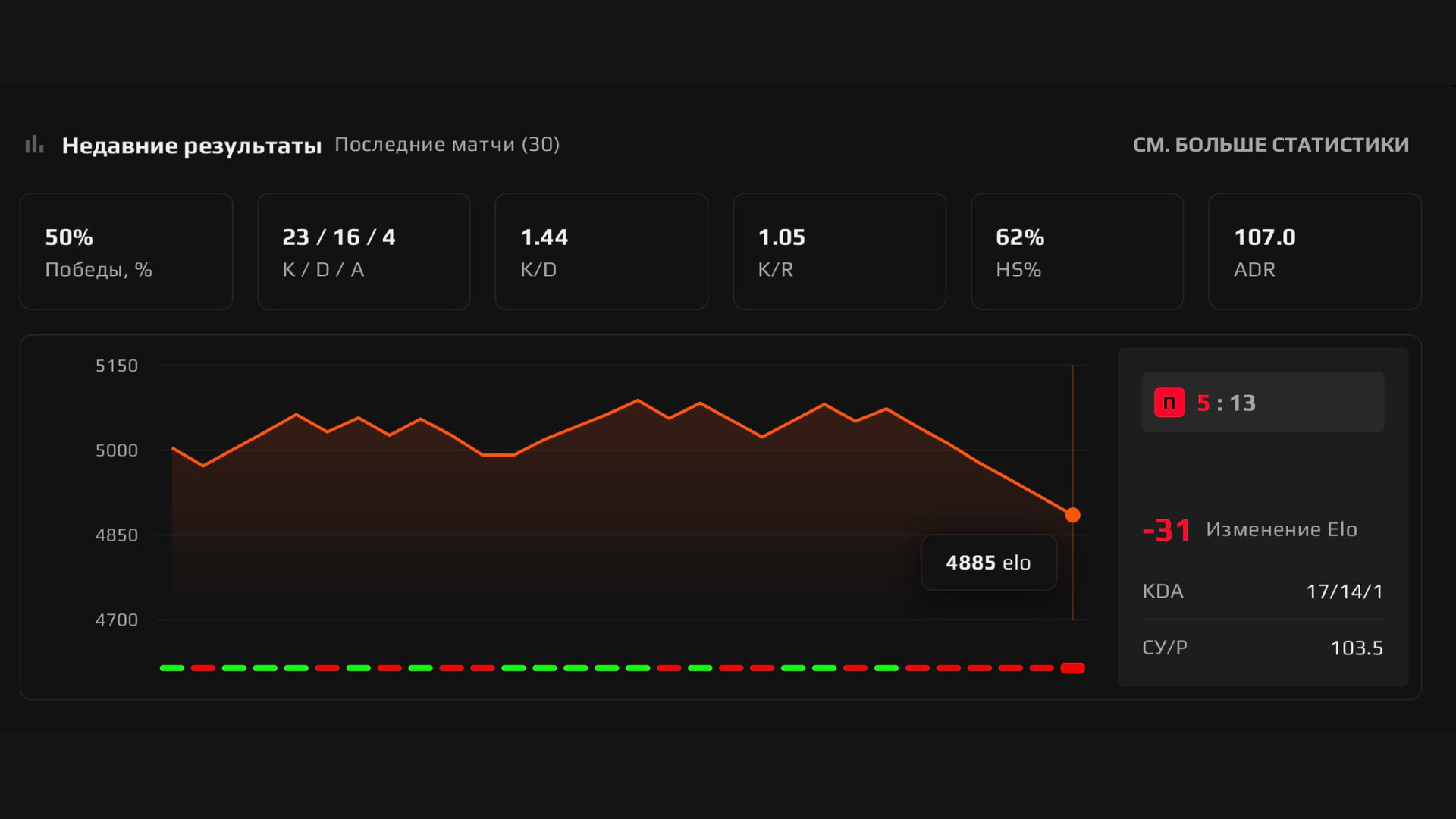Select the first green match marker
1456x819 pixels.
point(172,668)
